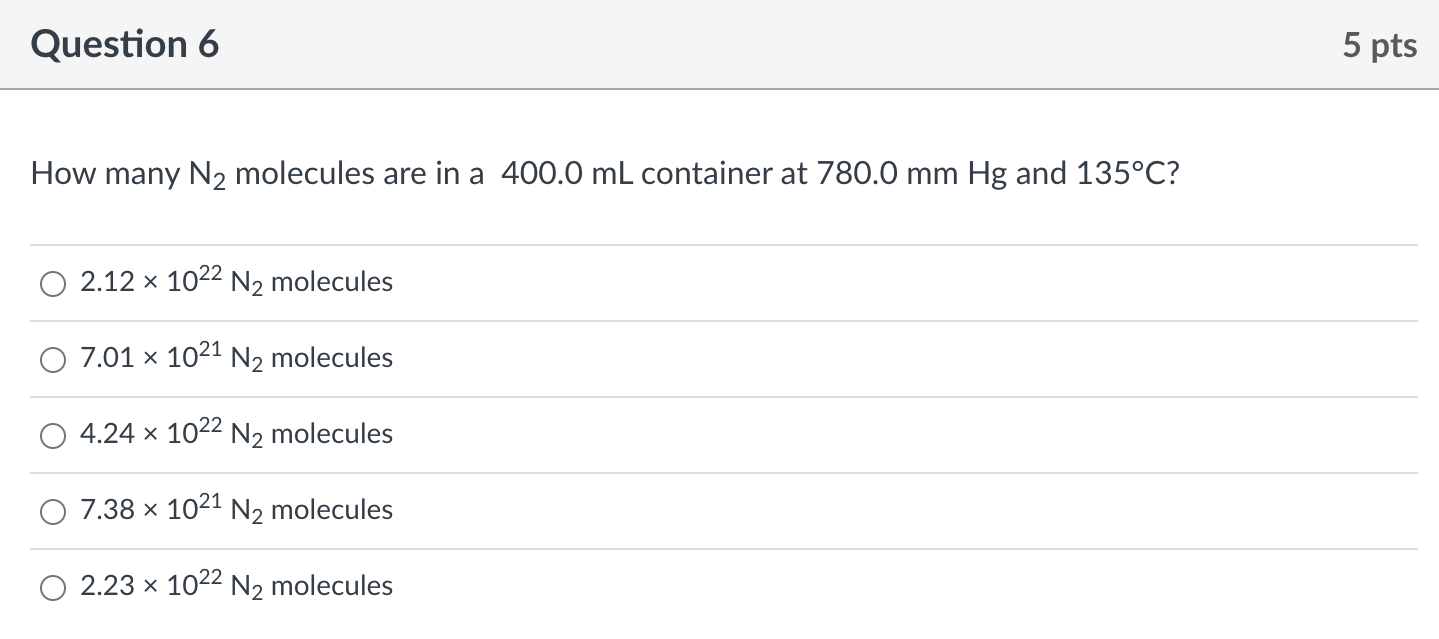Screen dimensions: 1439x639
Task: Select the 2.12 × 10²² radio button
Action: (x=52, y=284)
